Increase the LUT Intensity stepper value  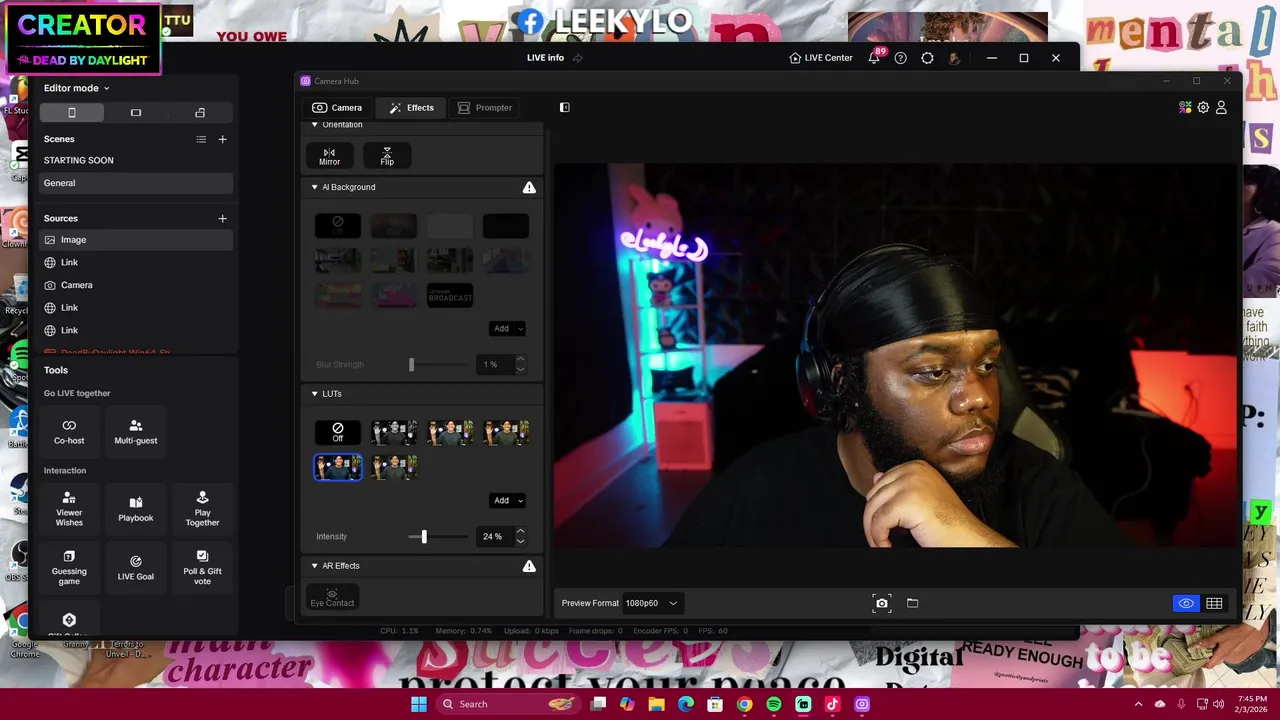pos(520,532)
